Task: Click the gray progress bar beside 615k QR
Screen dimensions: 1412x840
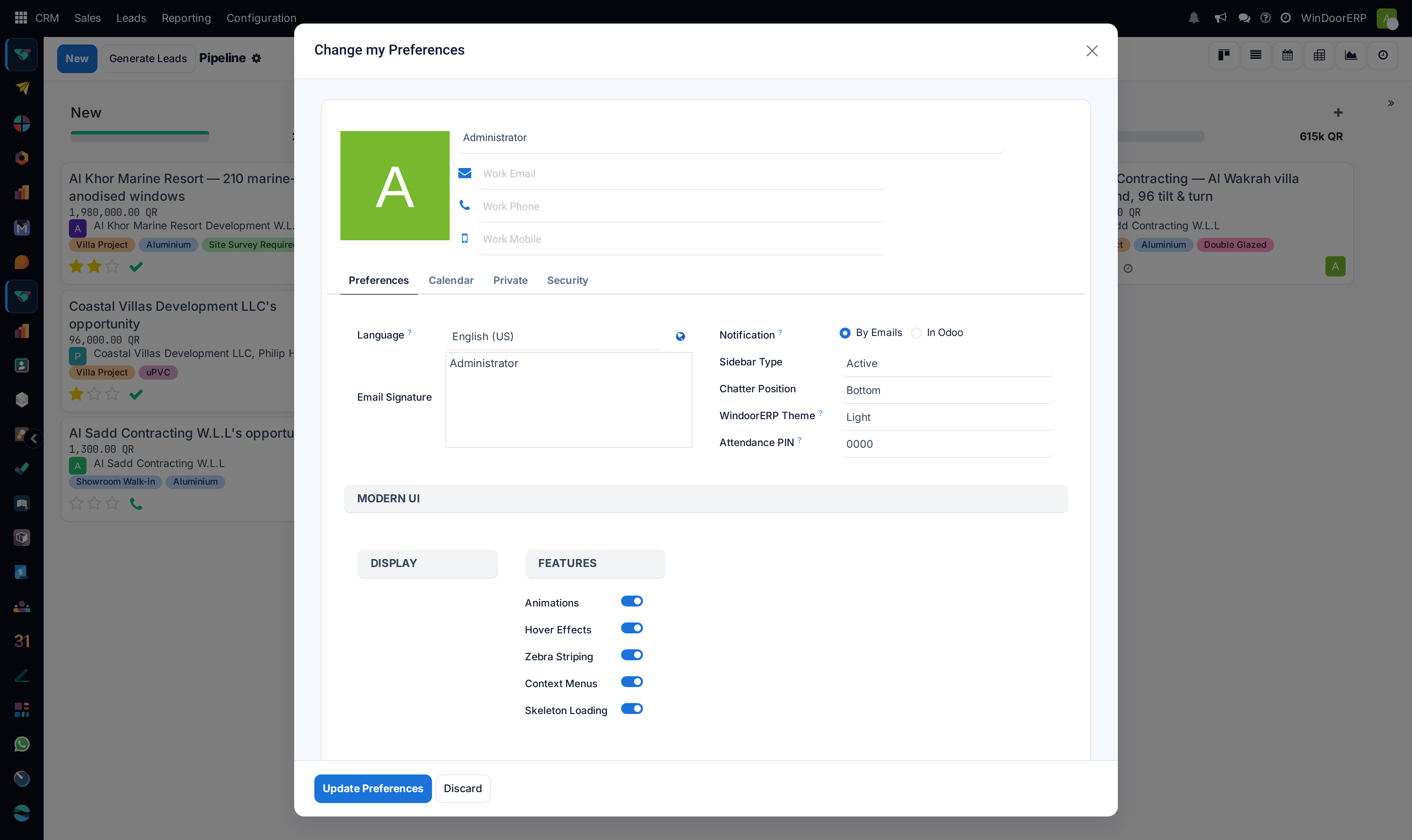Action: [1161, 136]
